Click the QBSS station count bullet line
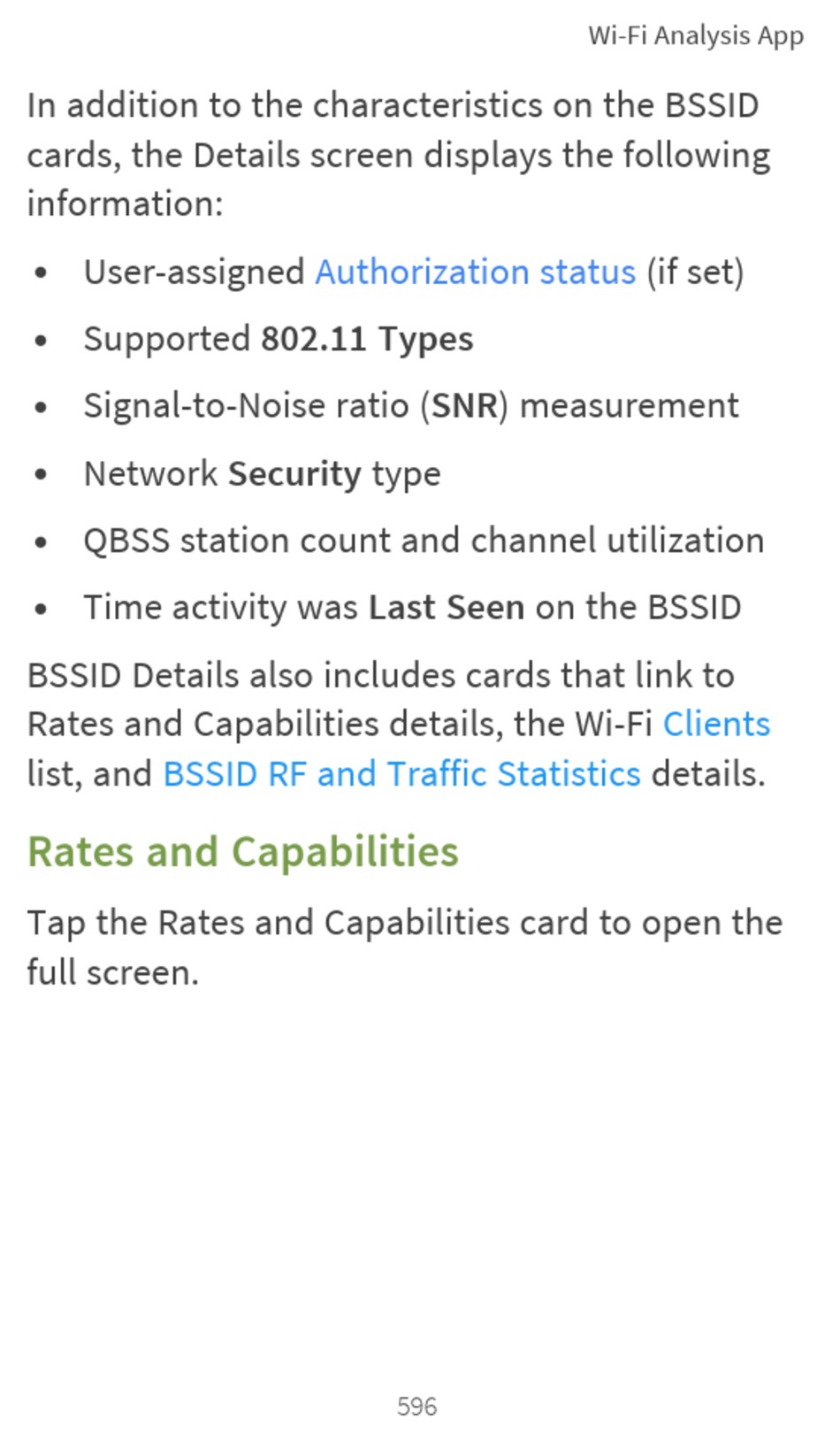Screen dimensions: 840x1435 (424, 541)
